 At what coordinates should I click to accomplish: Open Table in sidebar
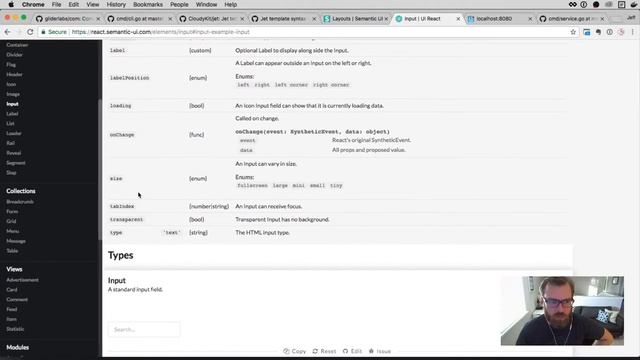[x=12, y=251]
